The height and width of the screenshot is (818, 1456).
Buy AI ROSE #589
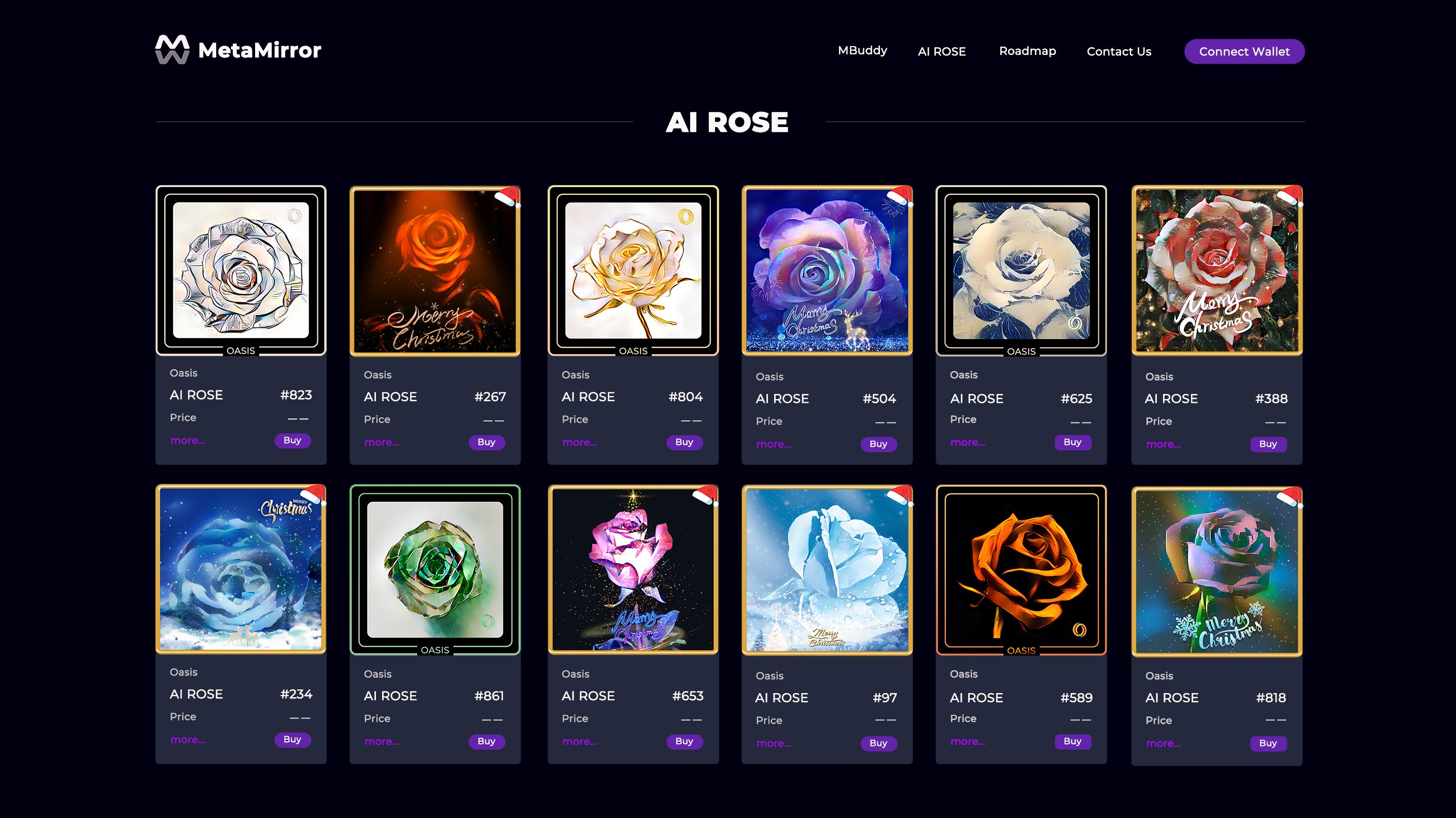1072,741
